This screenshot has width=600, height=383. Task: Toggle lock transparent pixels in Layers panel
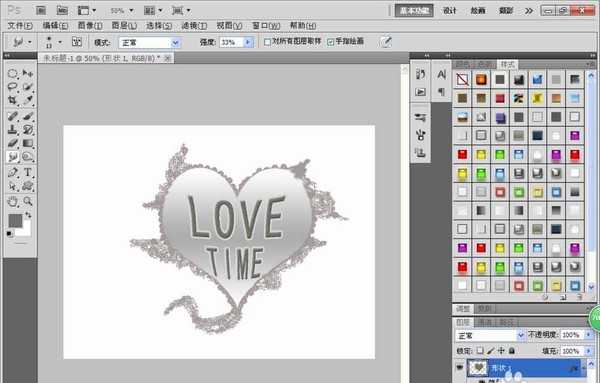[x=480, y=350]
